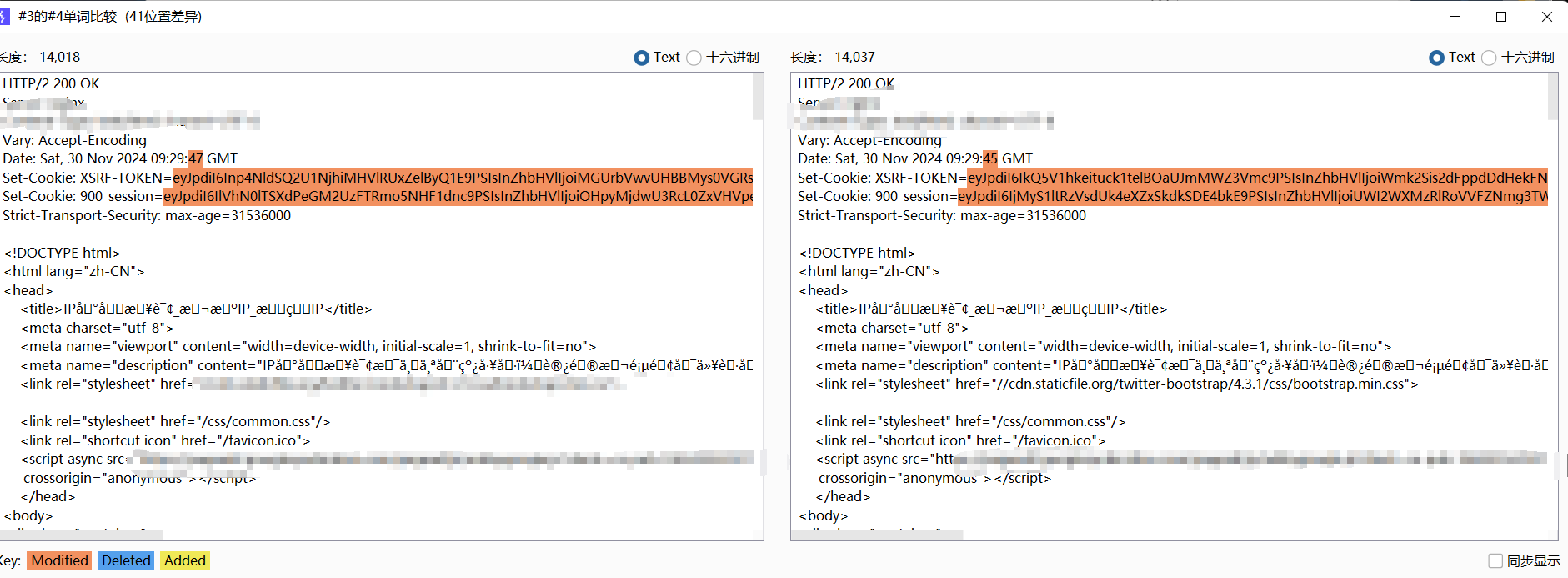Click the left panel horizontal scrollbar

[x=82, y=534]
